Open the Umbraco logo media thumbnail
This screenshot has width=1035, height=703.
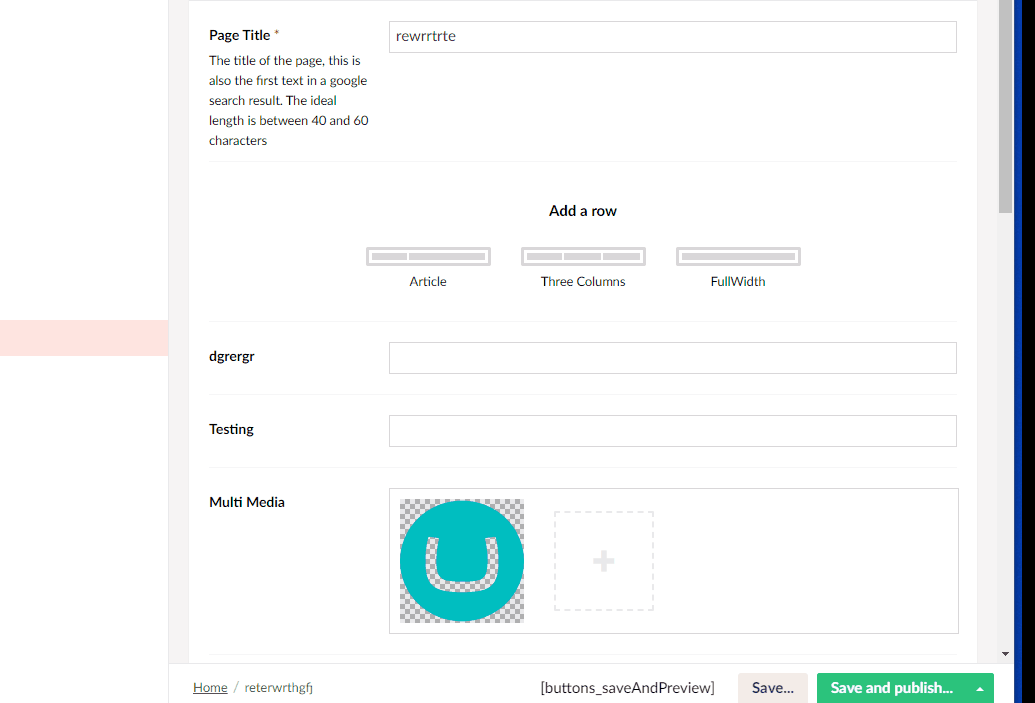(x=461, y=561)
